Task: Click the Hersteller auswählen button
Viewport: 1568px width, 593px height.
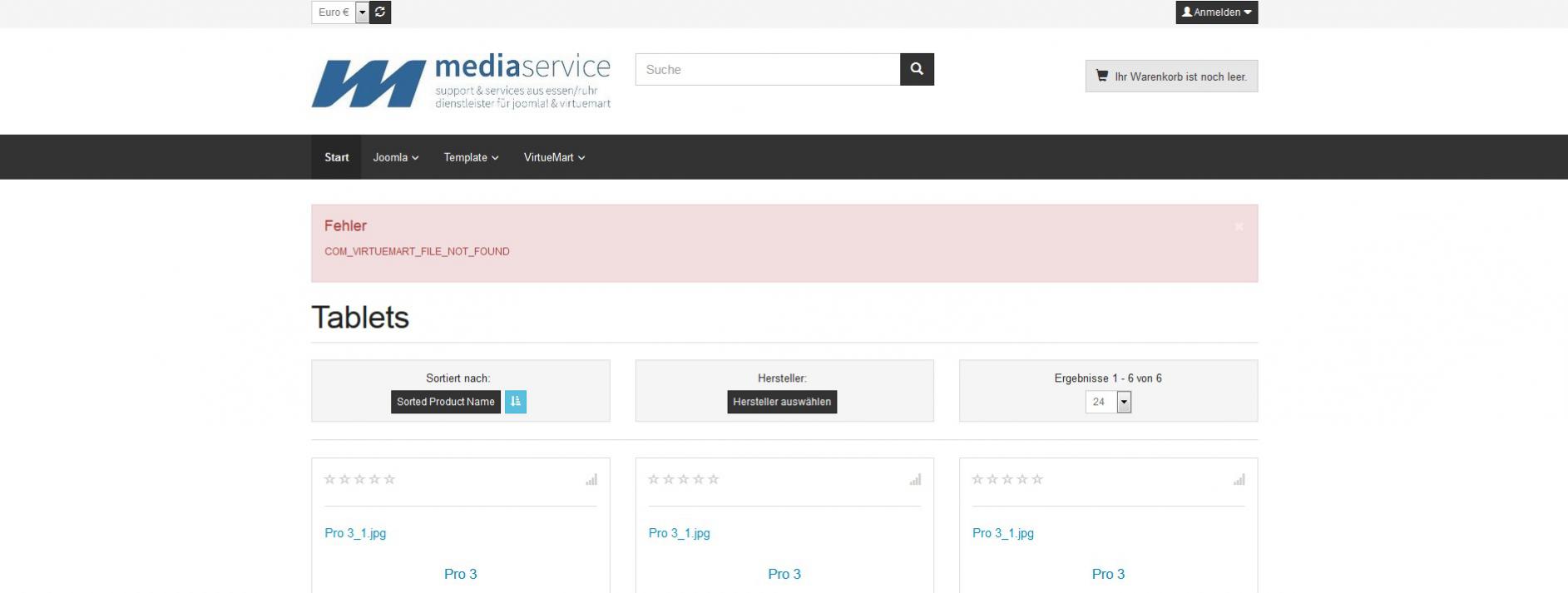Action: pos(782,402)
